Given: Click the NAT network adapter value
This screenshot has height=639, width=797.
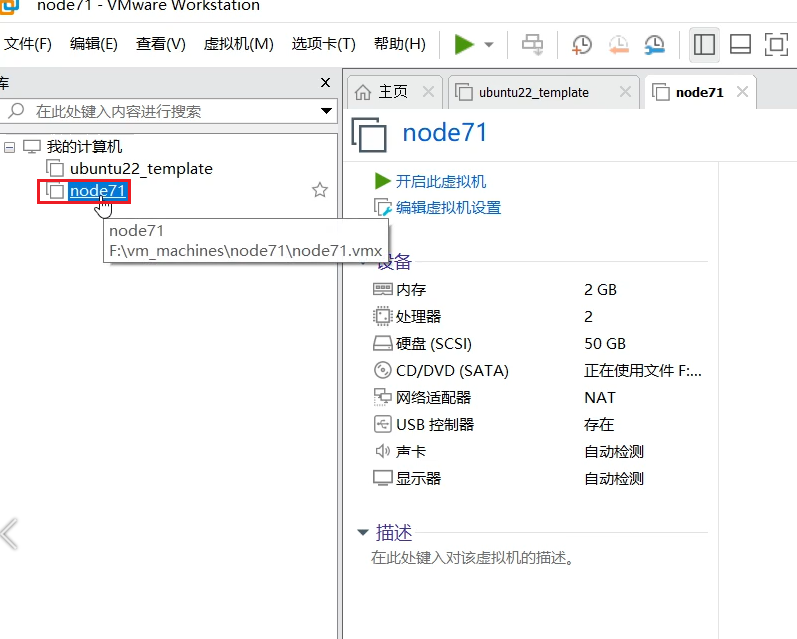Looking at the screenshot, I should [x=600, y=398].
